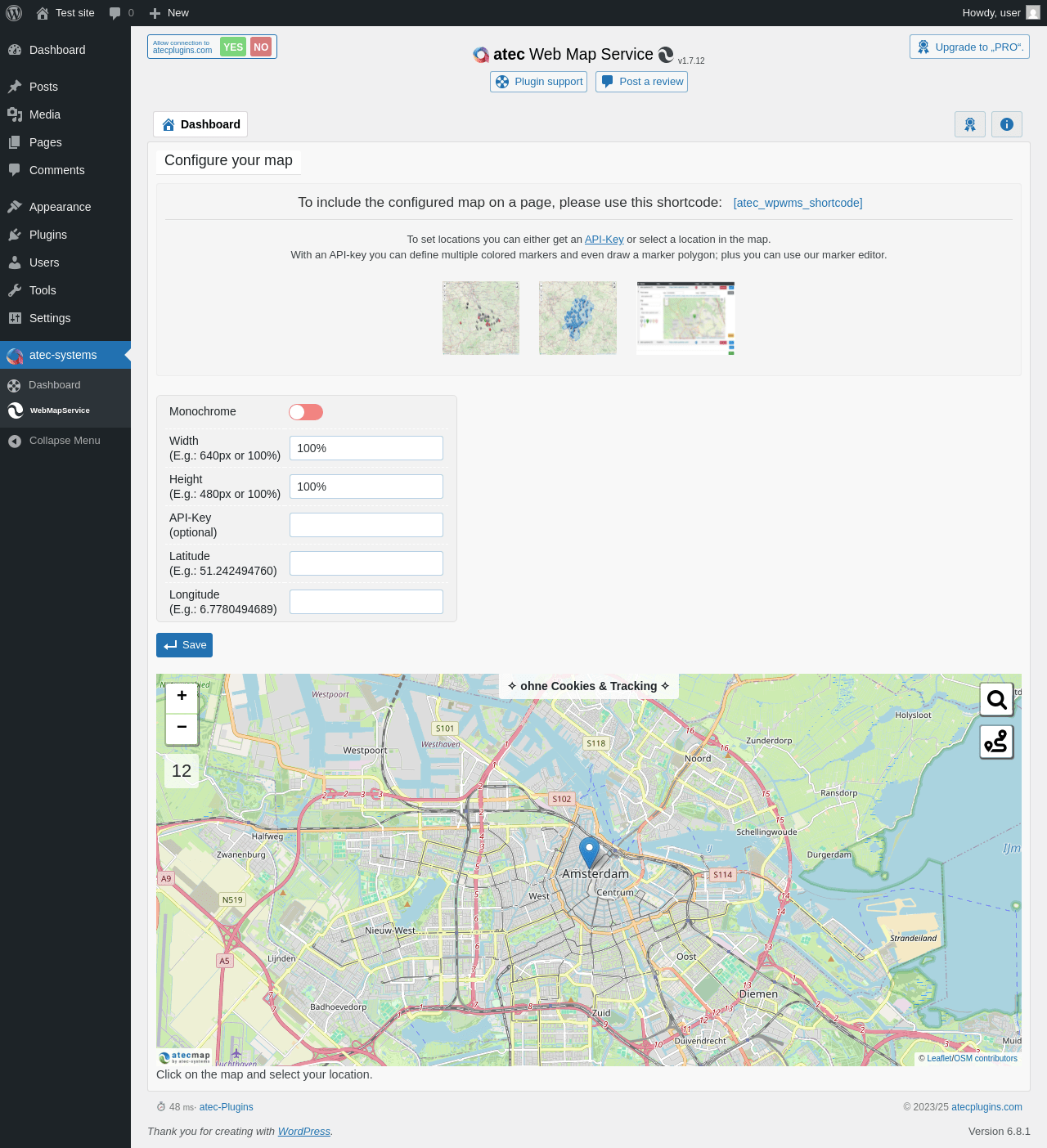Allow connection with YES button
This screenshot has width=1047, height=1148.
(x=233, y=47)
